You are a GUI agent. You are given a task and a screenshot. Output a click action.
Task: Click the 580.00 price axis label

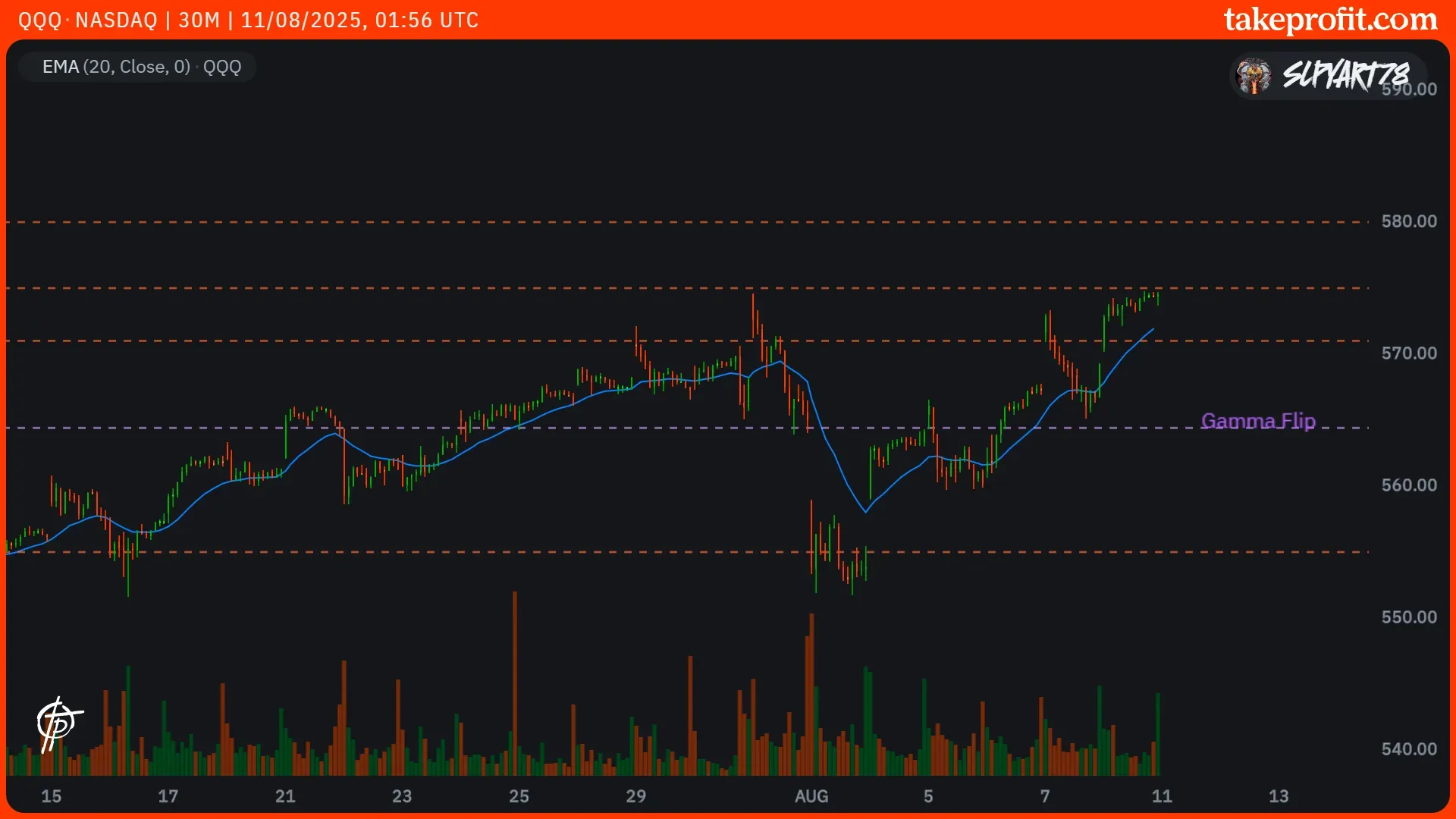(x=1409, y=221)
